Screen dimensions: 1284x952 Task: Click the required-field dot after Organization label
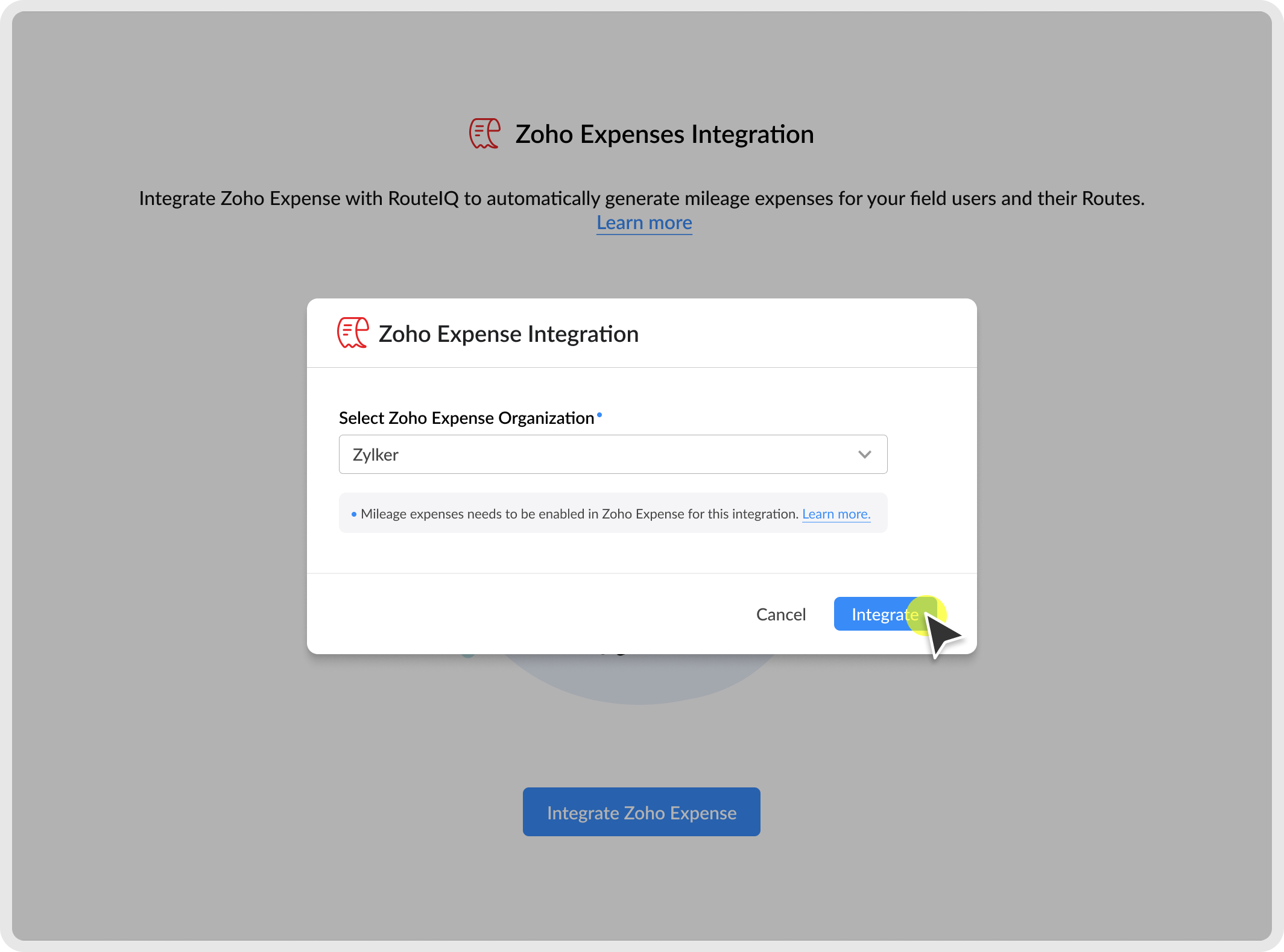[x=599, y=414]
